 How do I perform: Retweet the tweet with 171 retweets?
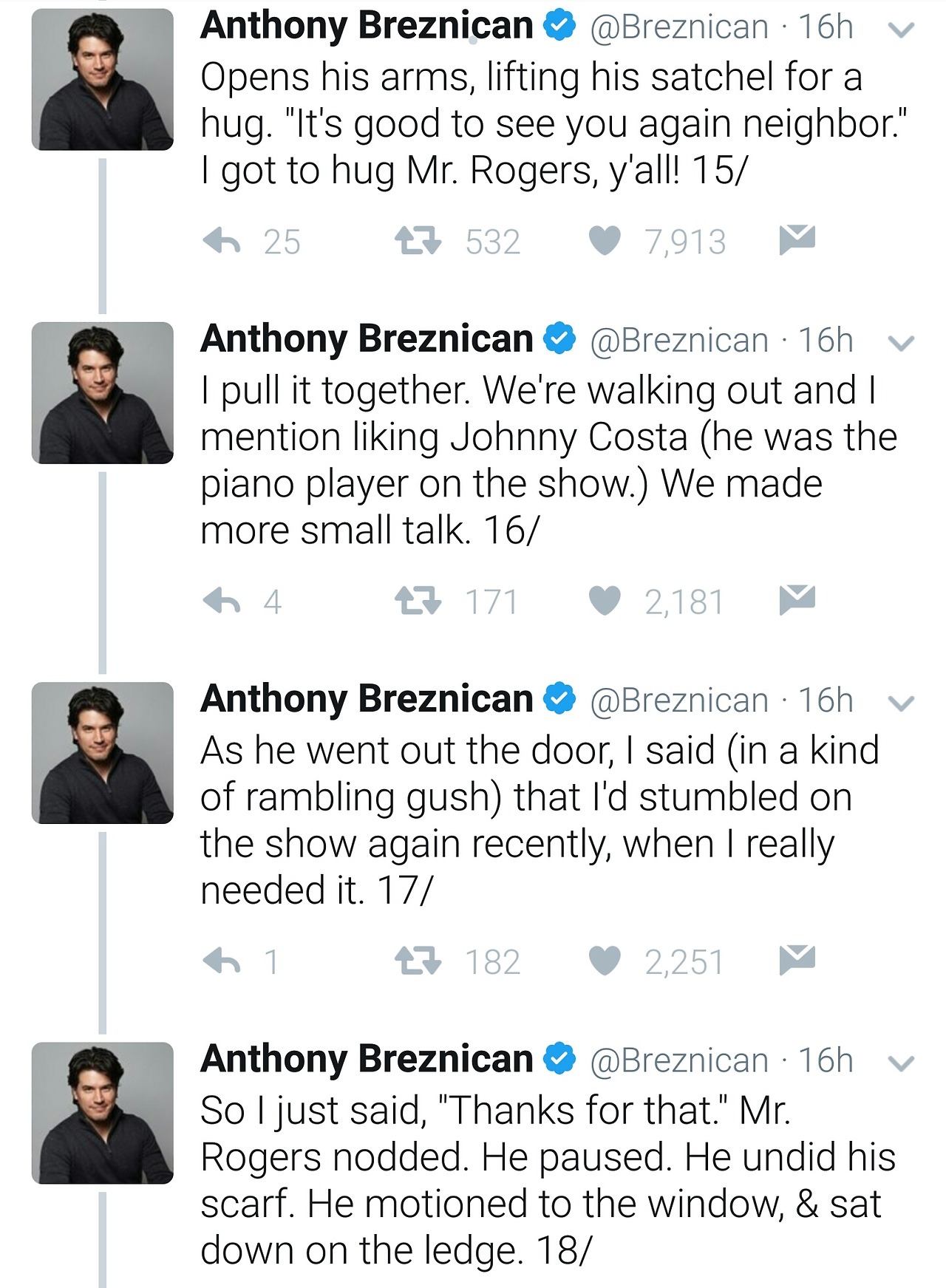[x=418, y=600]
